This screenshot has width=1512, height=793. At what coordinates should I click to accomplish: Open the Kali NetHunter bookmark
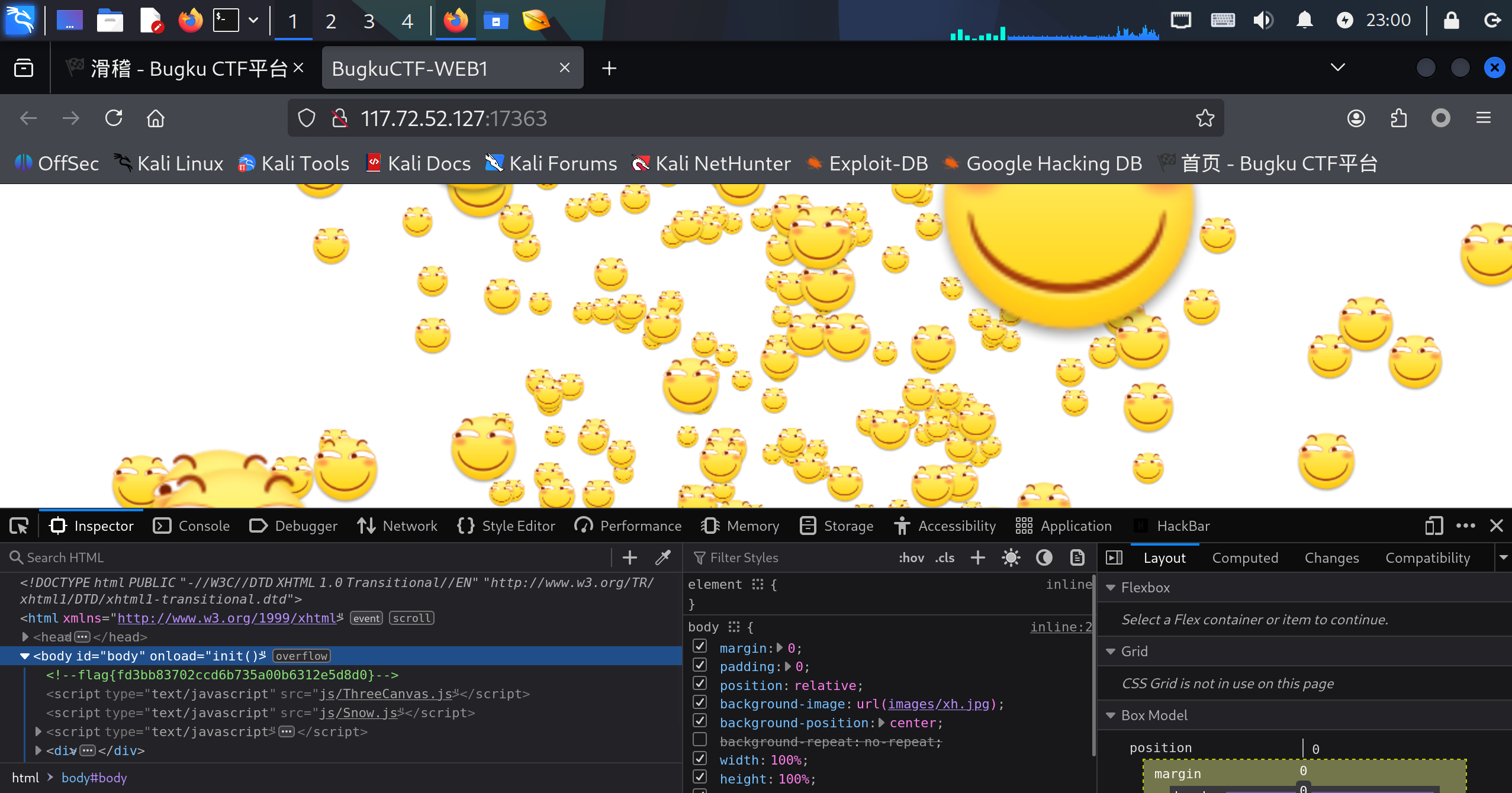pyautogui.click(x=712, y=163)
